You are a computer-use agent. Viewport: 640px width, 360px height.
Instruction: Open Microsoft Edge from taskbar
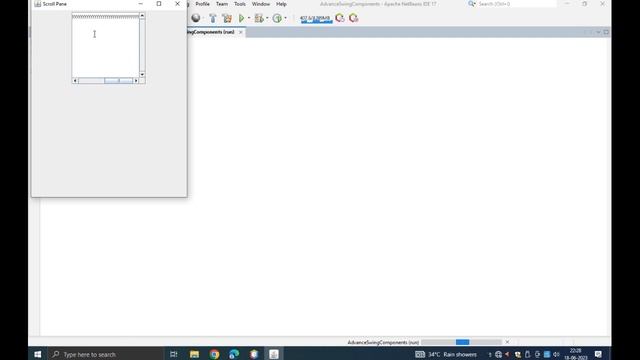point(234,354)
